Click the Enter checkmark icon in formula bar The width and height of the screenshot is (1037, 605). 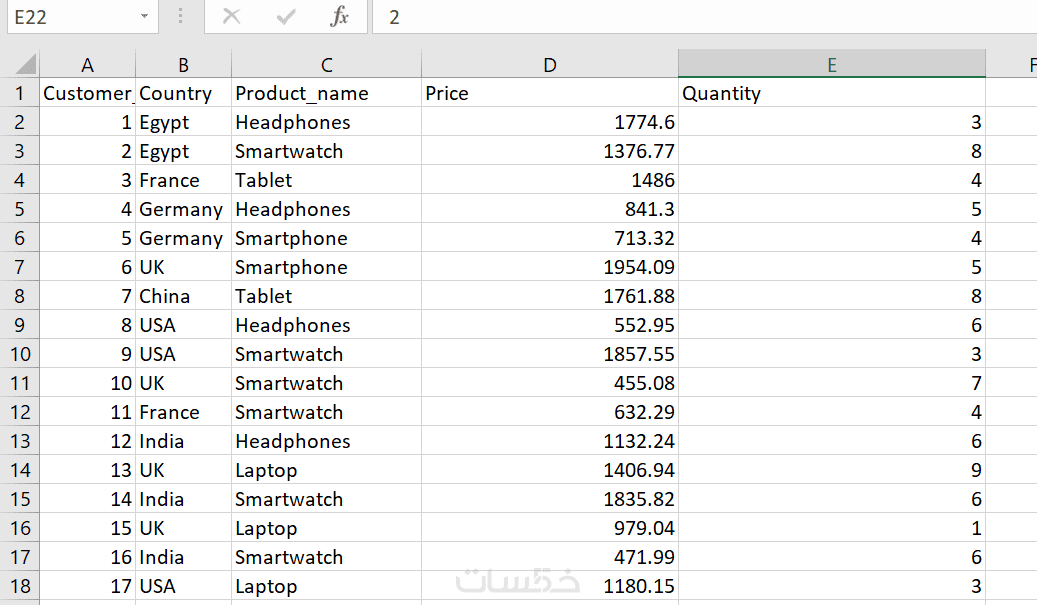click(286, 17)
